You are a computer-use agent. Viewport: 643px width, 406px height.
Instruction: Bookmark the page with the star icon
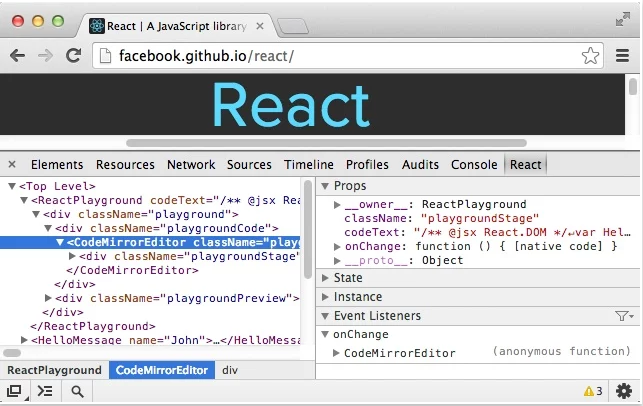click(x=590, y=55)
